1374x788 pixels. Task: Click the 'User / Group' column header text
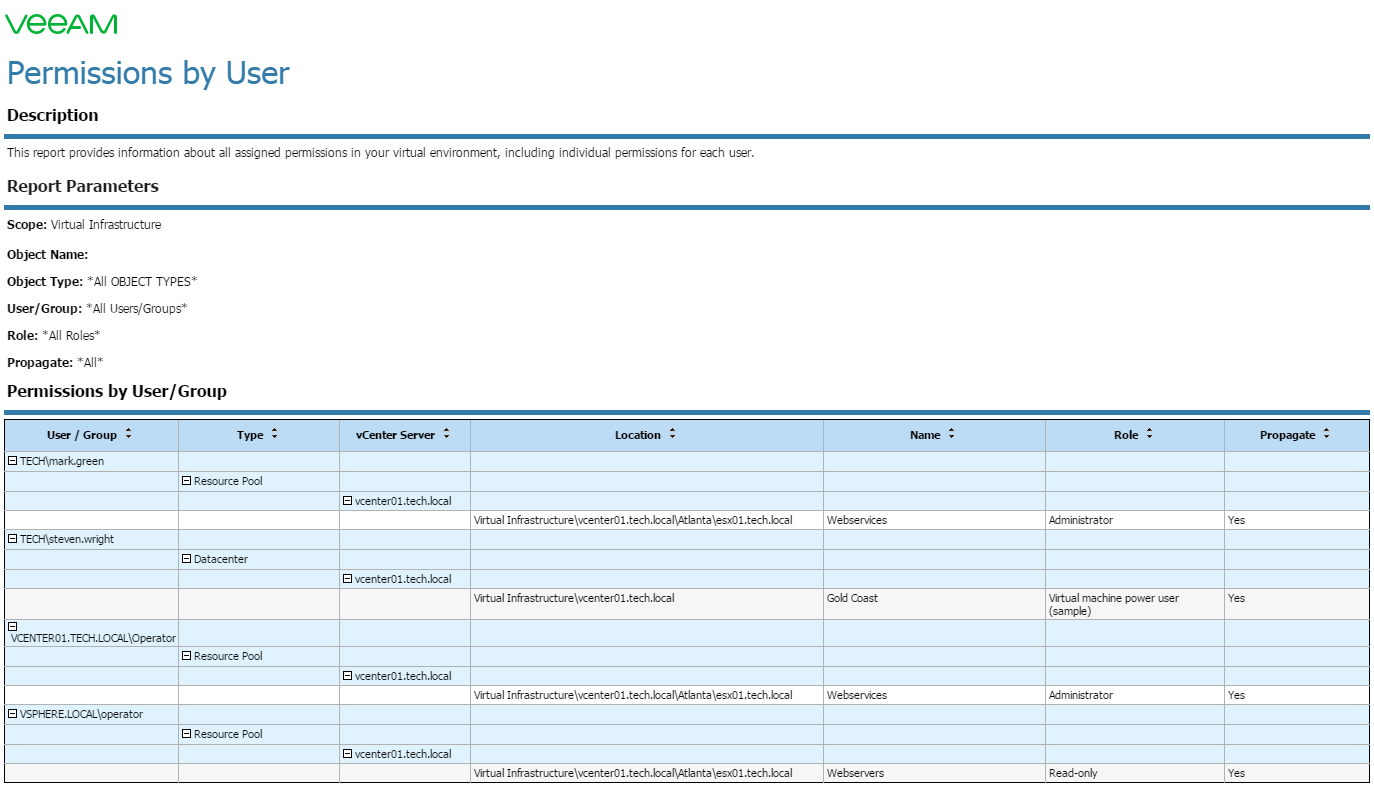82,435
